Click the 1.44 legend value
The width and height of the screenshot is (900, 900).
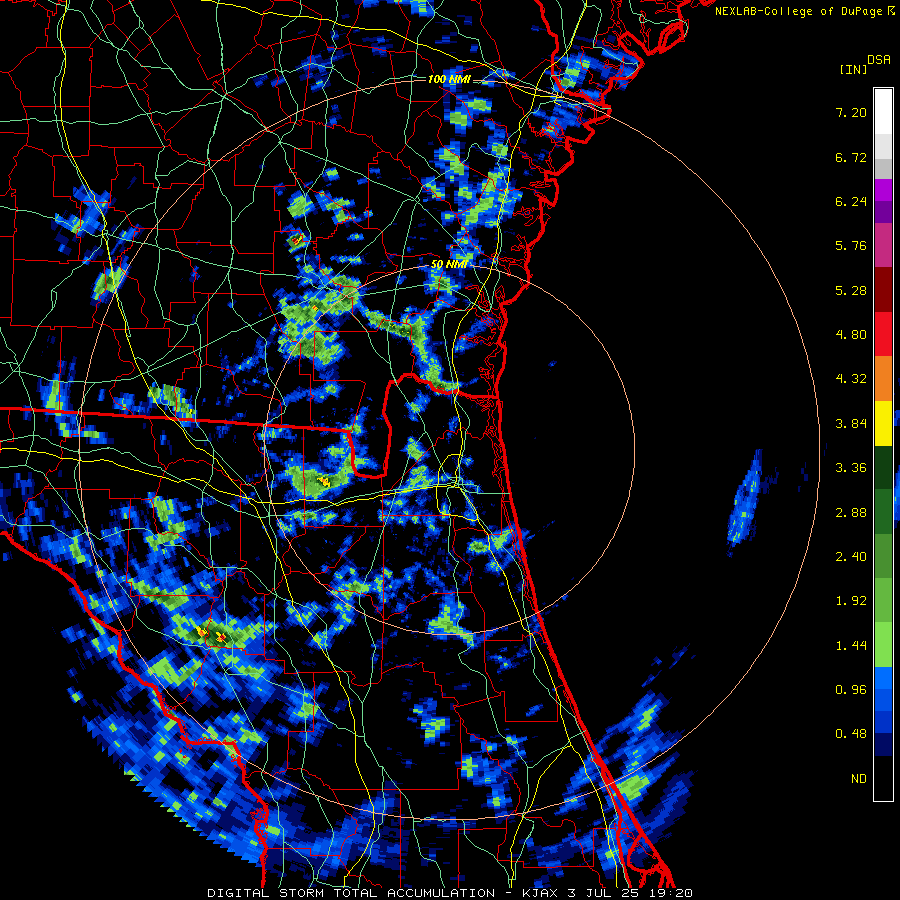851,646
